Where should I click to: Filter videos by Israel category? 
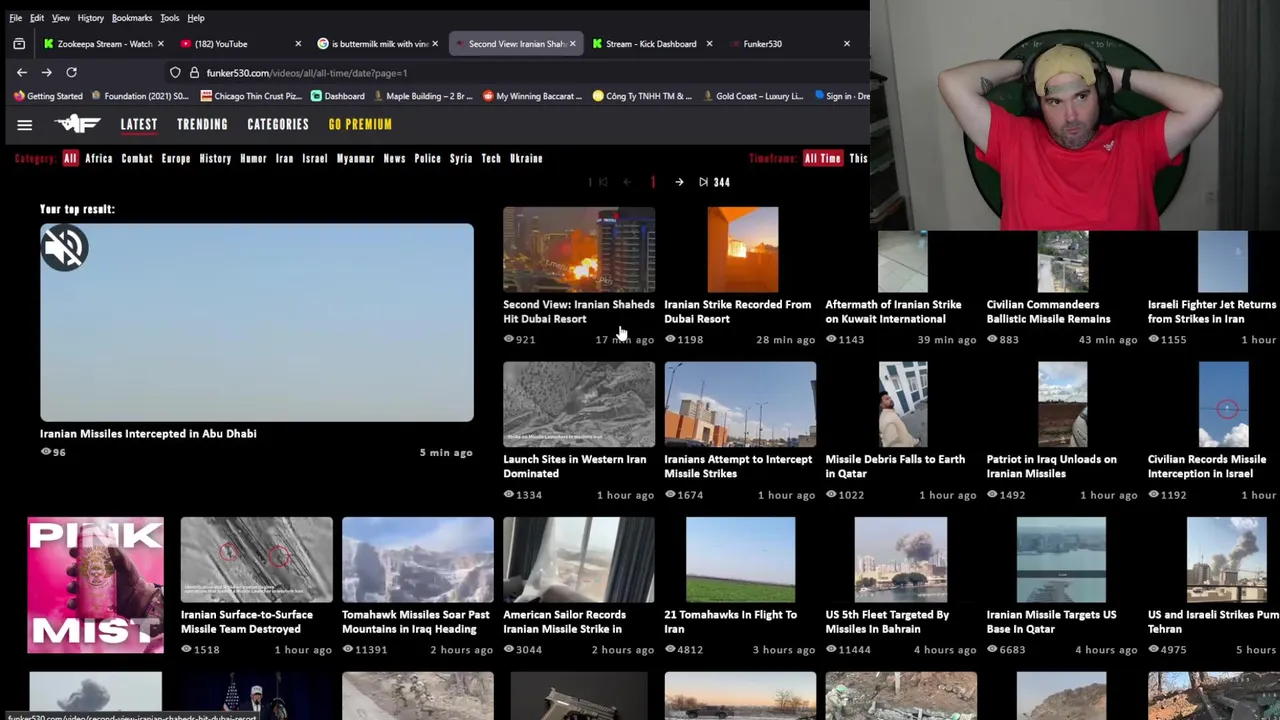tap(315, 158)
